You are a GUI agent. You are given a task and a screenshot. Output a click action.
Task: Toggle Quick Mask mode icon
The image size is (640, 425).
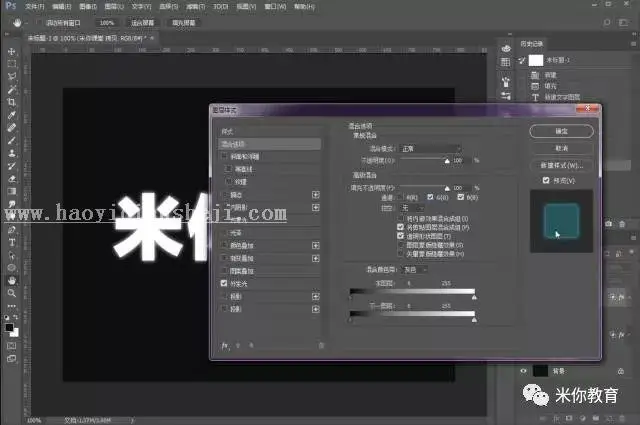11,346
